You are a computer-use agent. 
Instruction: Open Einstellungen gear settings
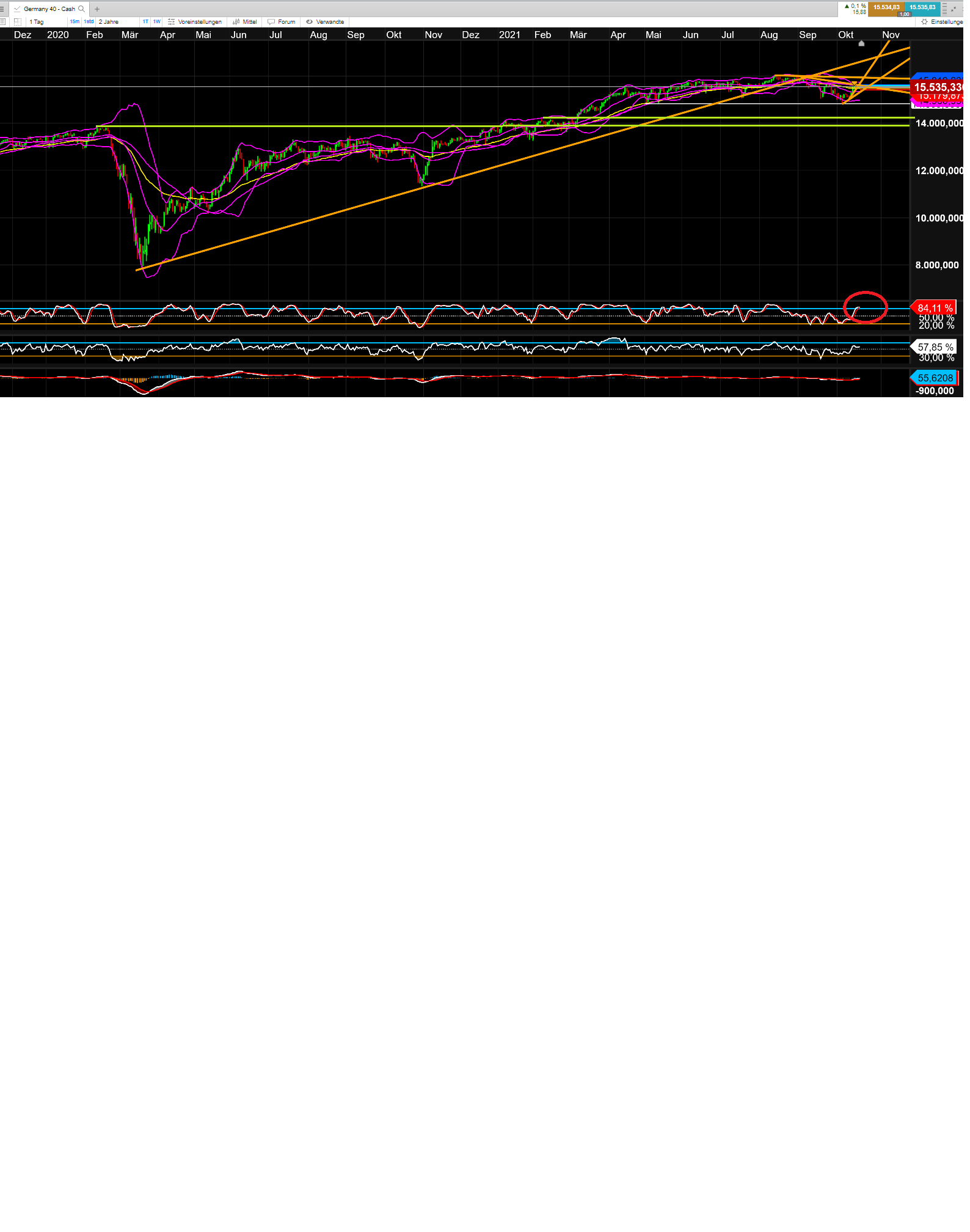(941, 22)
